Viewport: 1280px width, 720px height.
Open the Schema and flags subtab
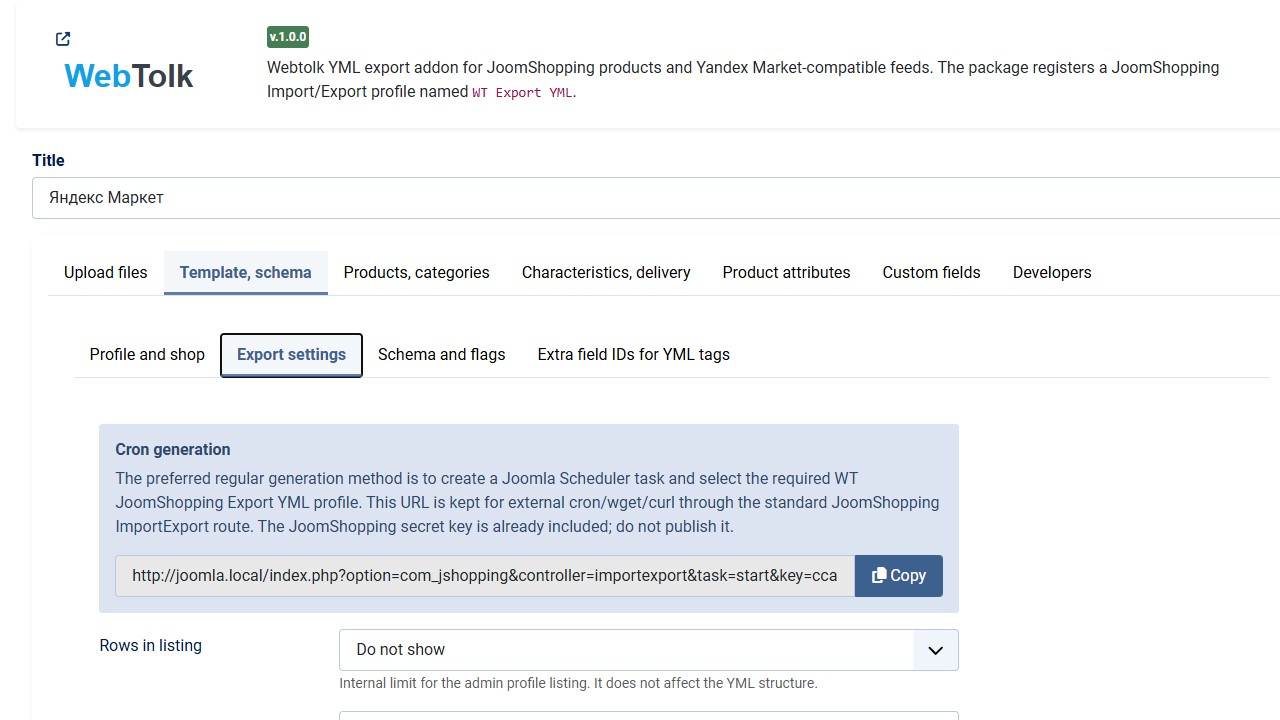pyautogui.click(x=442, y=355)
